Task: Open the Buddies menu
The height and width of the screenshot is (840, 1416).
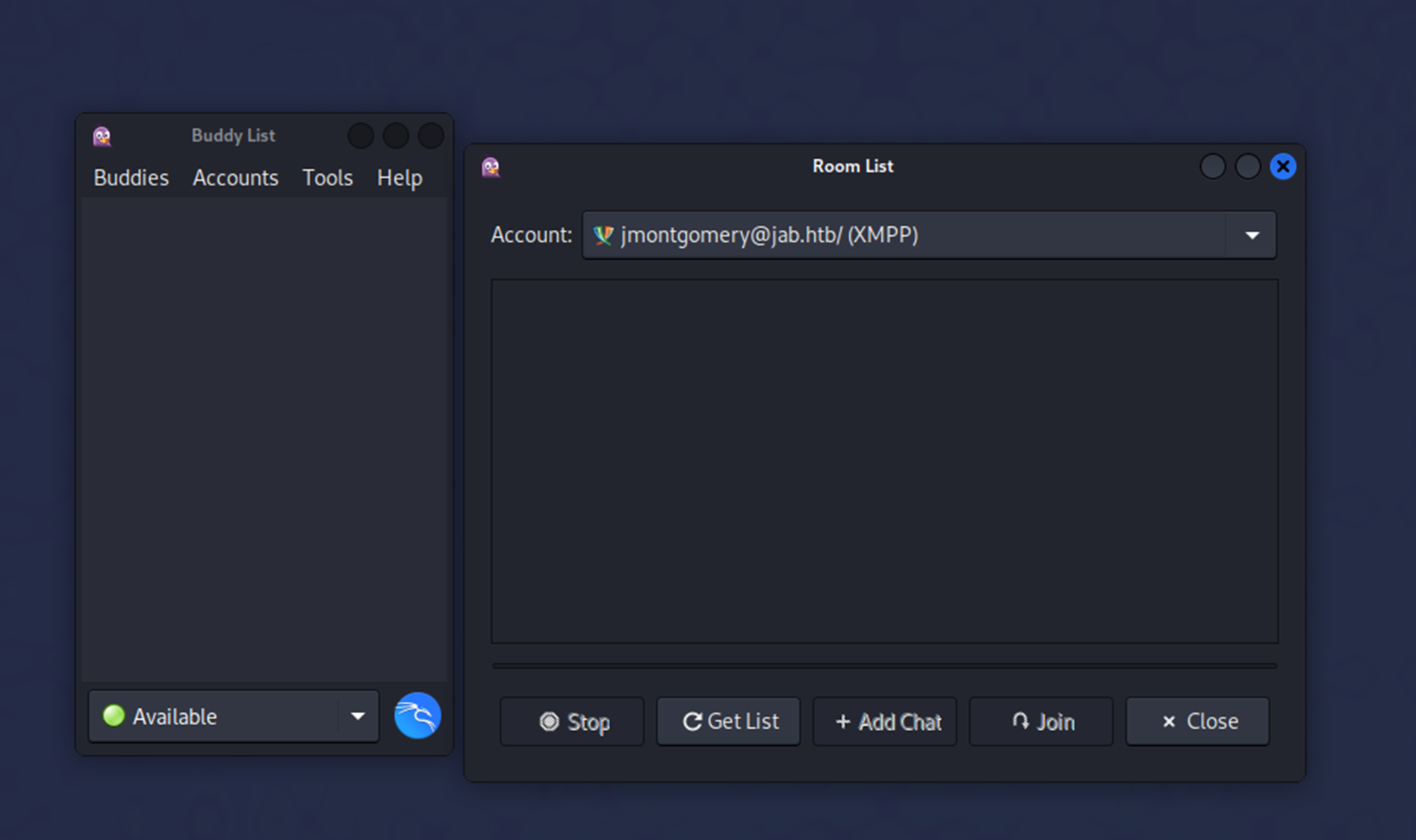Action: pos(131,178)
